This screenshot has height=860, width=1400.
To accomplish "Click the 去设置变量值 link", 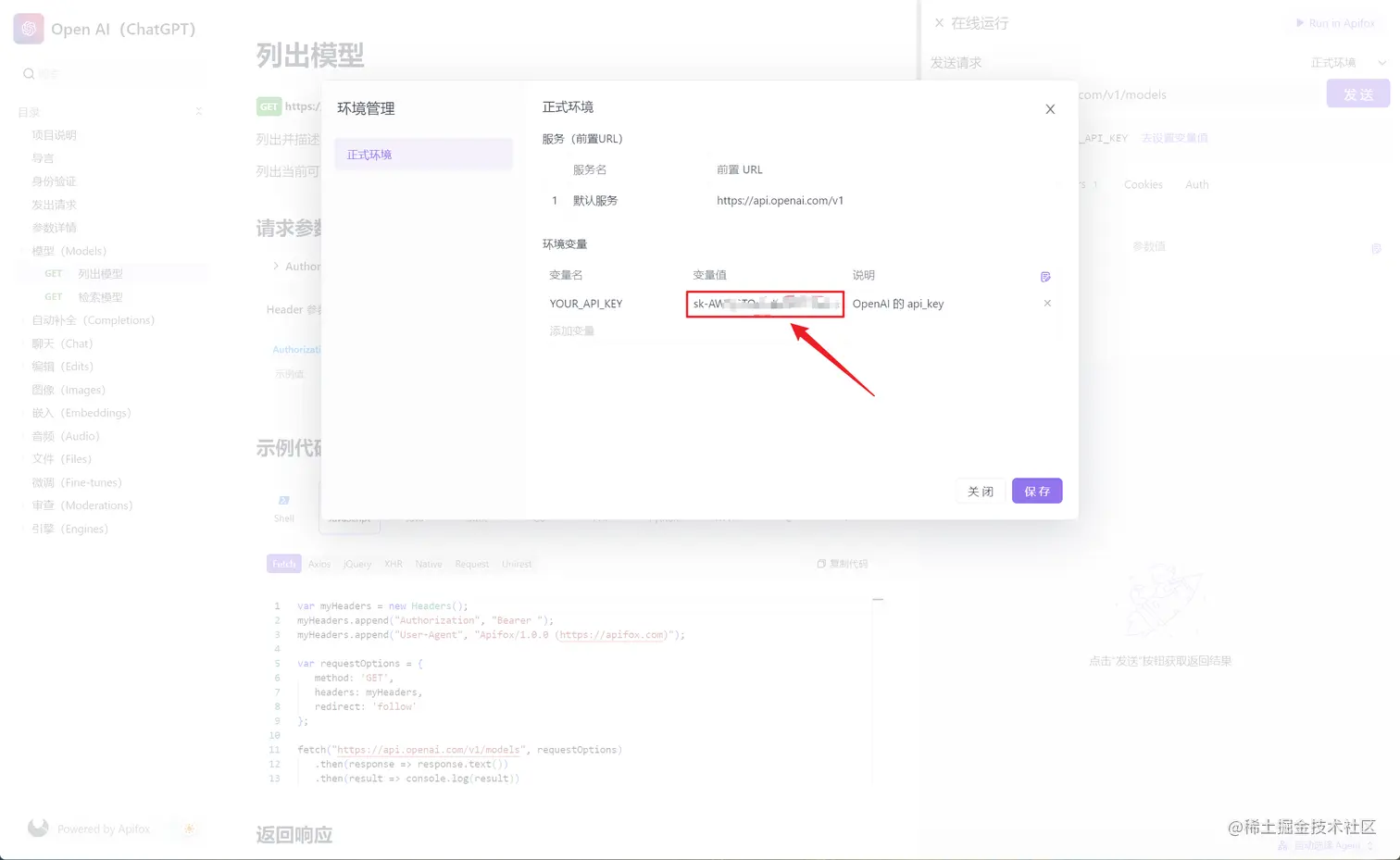I will pos(1174,138).
